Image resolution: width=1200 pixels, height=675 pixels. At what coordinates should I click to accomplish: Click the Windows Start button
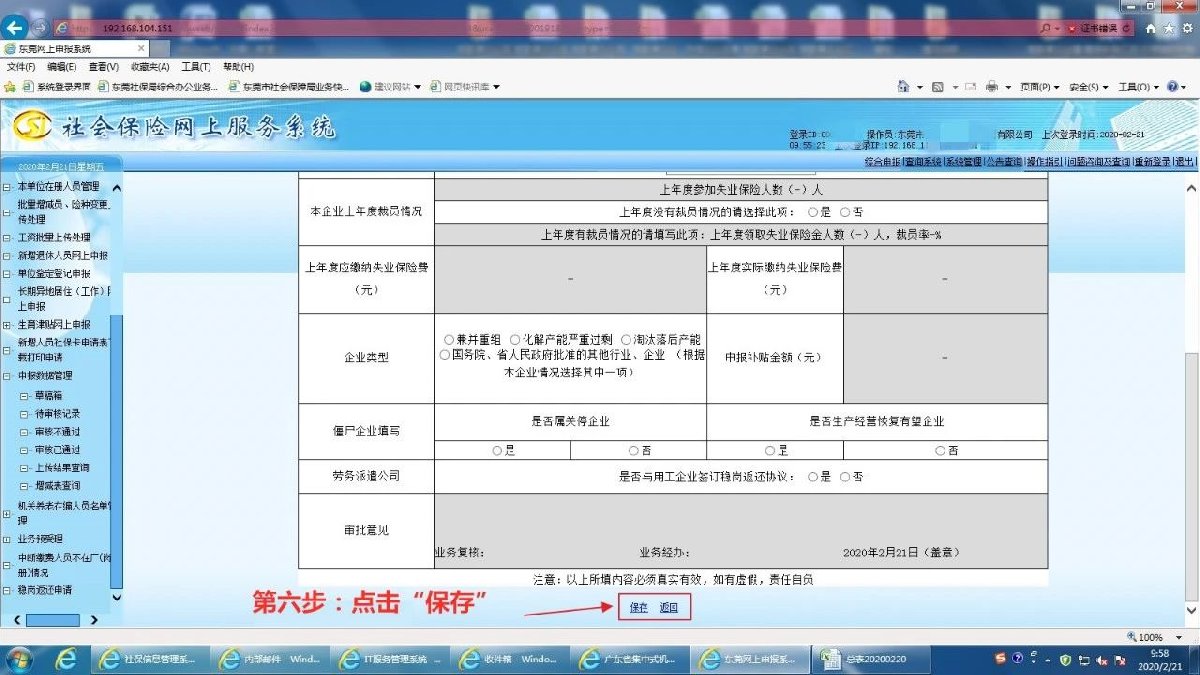click(x=20, y=659)
